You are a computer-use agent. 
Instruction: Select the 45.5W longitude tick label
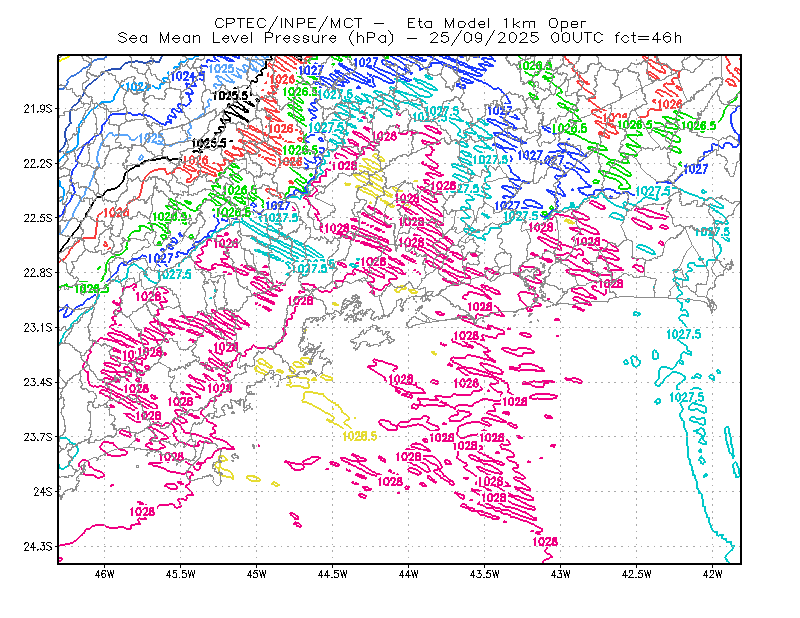click(x=181, y=574)
